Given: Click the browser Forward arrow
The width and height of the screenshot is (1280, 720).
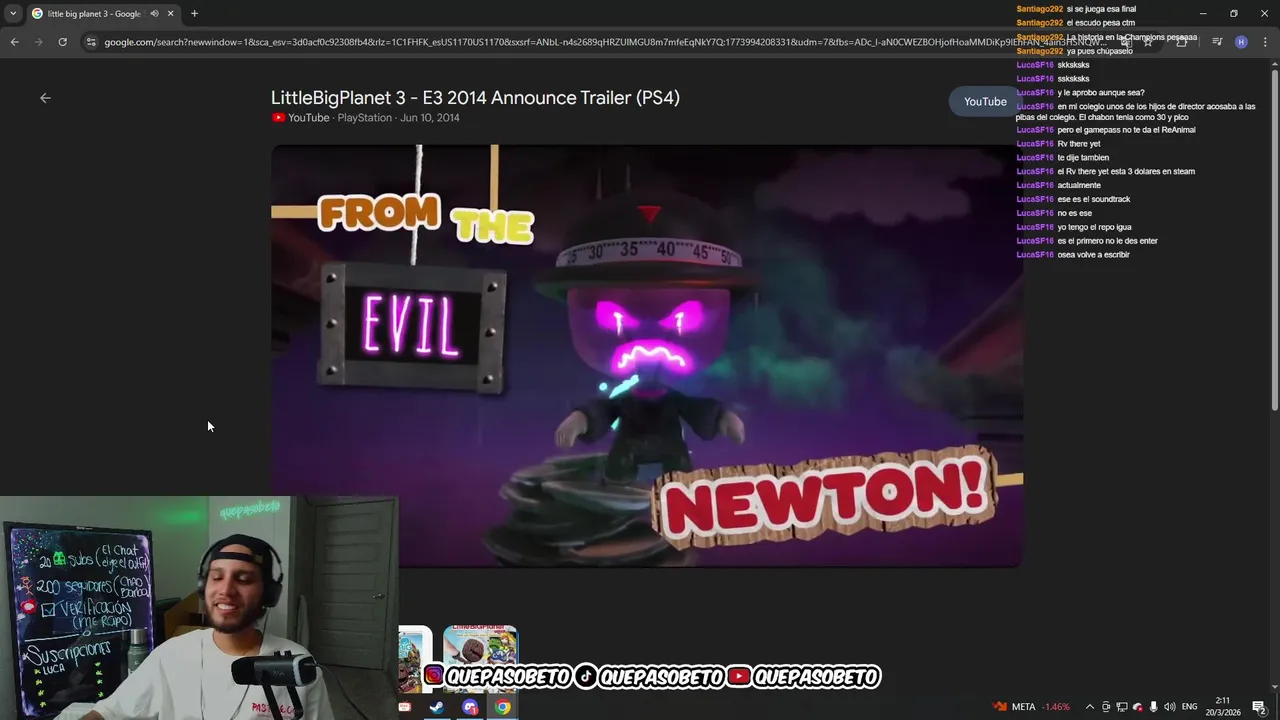Looking at the screenshot, I should (x=38, y=42).
